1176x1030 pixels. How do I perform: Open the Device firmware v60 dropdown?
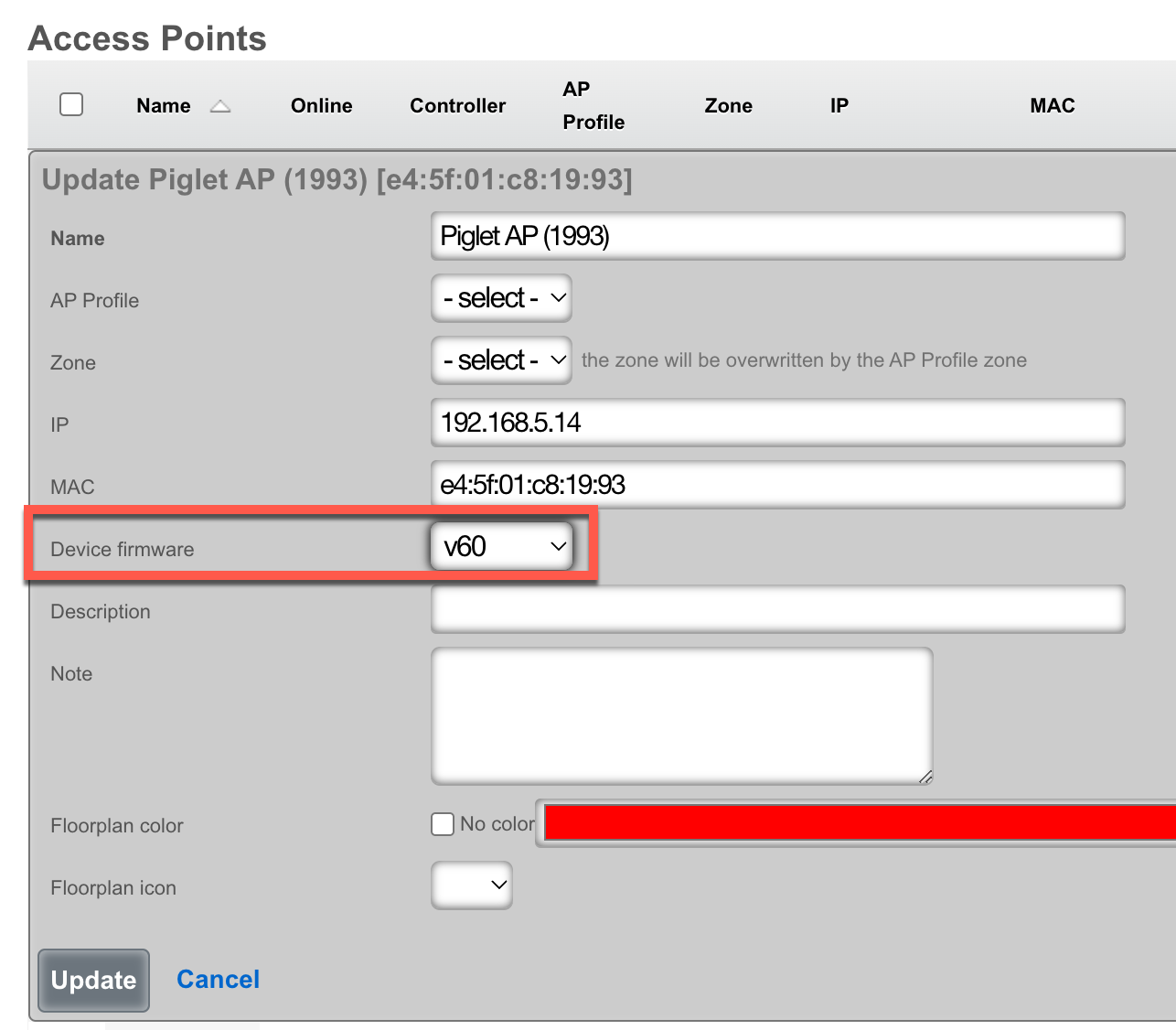pyautogui.click(x=502, y=547)
